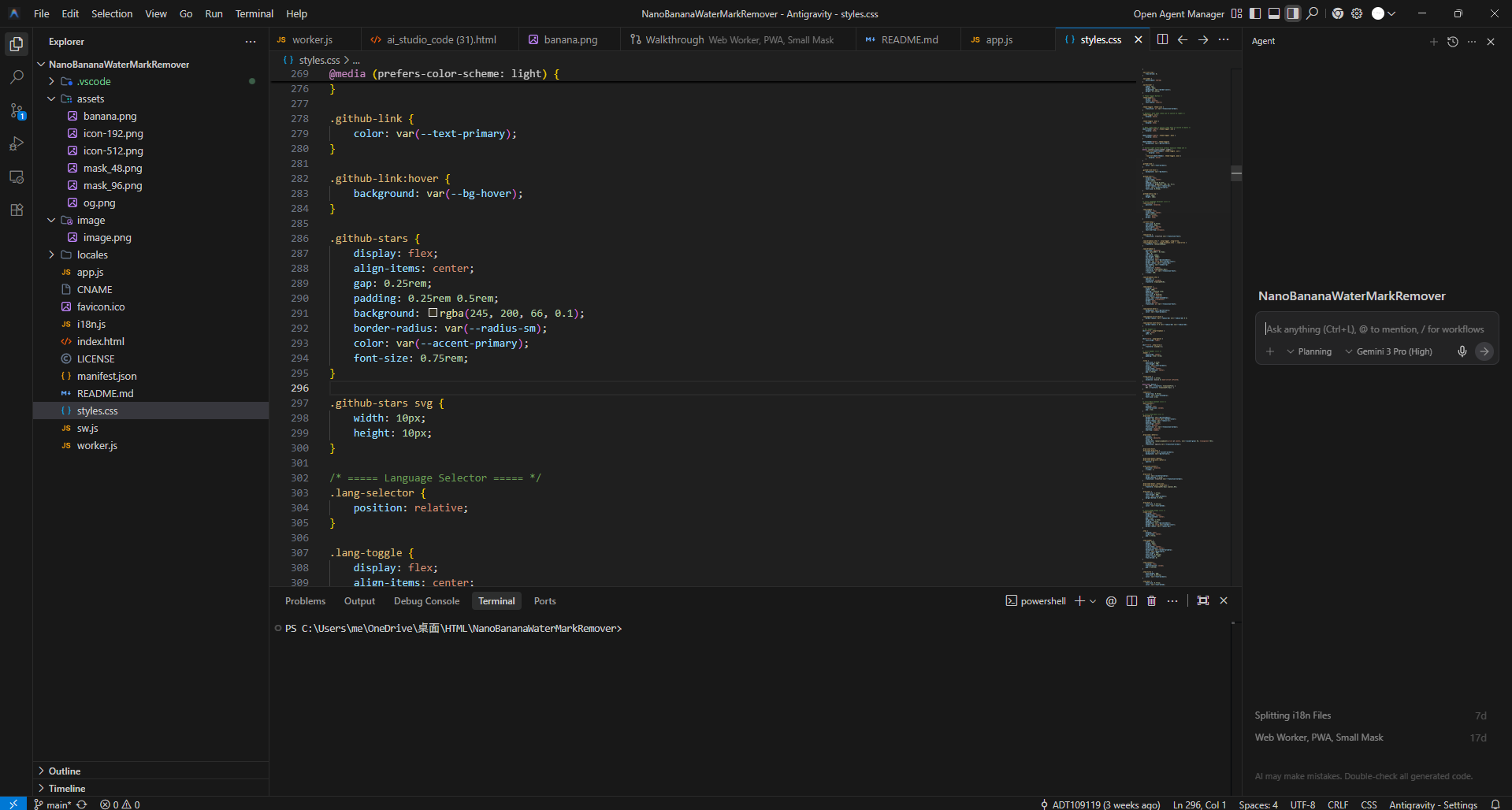
Task: Click the Ask anything agent input field
Action: click(x=1375, y=329)
